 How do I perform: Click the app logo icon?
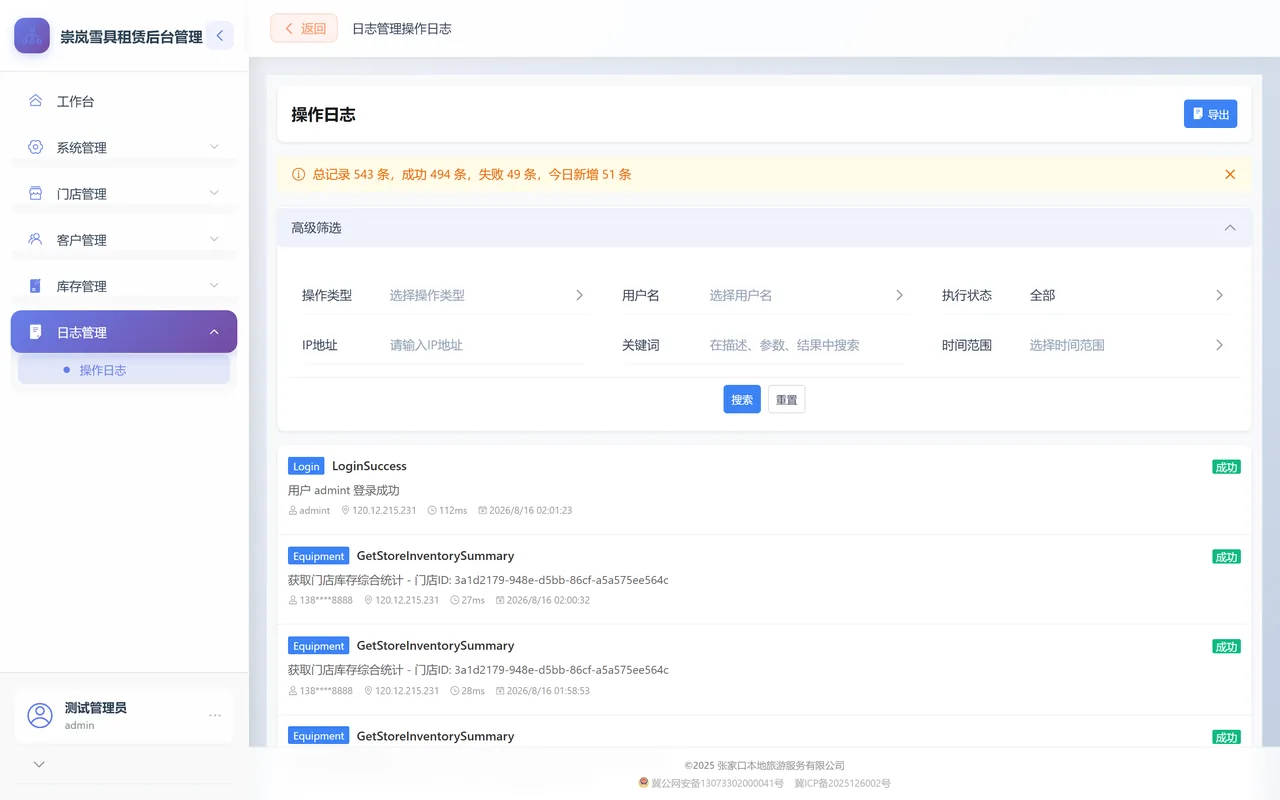(32, 36)
